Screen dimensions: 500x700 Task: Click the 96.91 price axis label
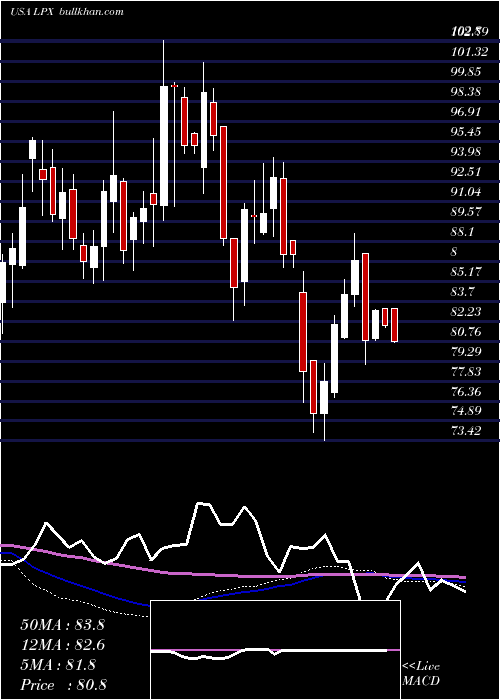(x=466, y=112)
